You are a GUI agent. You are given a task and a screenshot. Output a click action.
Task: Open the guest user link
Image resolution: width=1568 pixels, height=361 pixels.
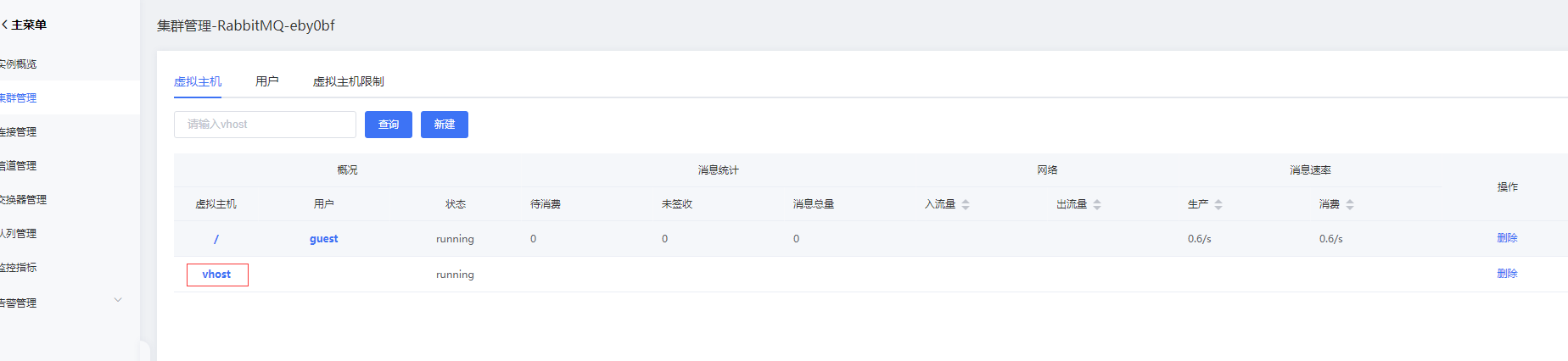pyautogui.click(x=323, y=239)
